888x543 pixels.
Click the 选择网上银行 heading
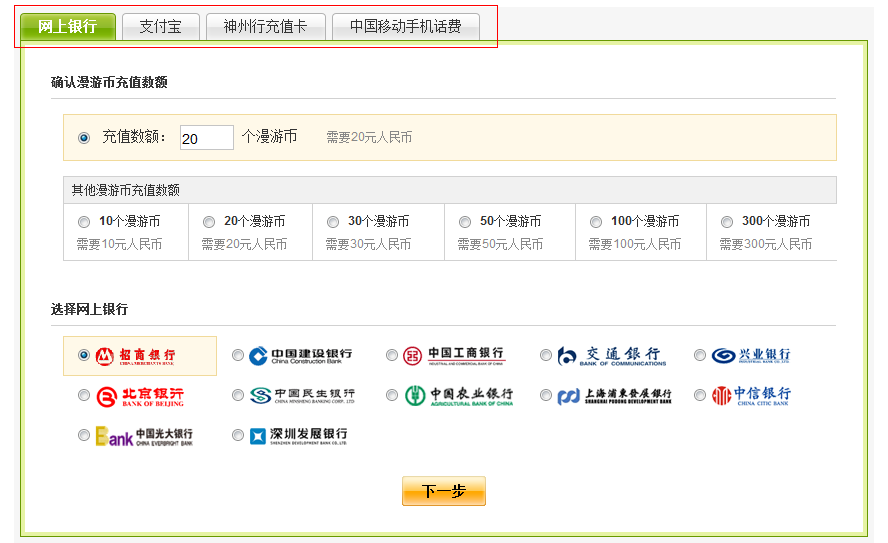pyautogui.click(x=89, y=309)
